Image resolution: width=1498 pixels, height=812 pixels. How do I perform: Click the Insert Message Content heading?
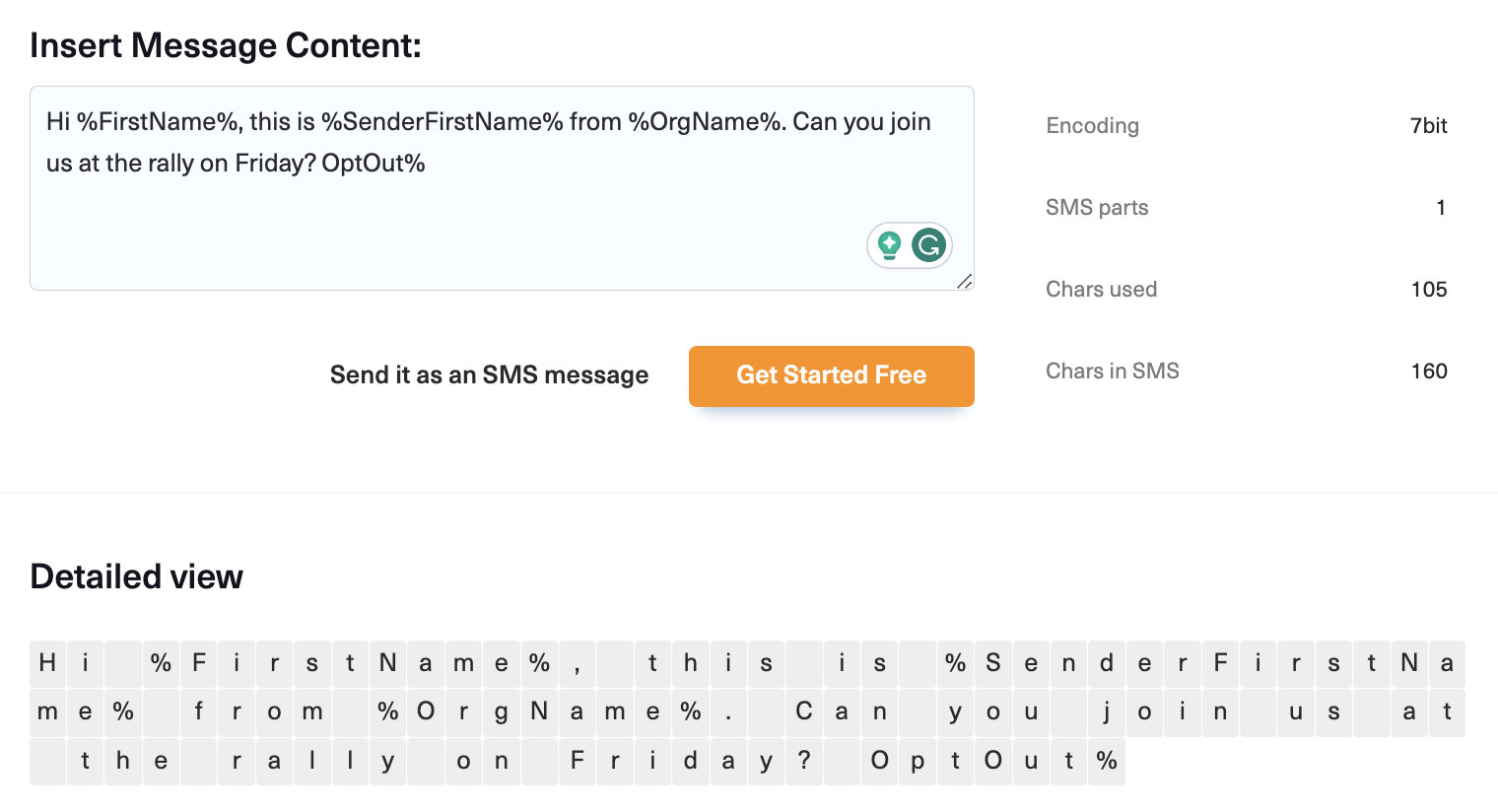[226, 44]
